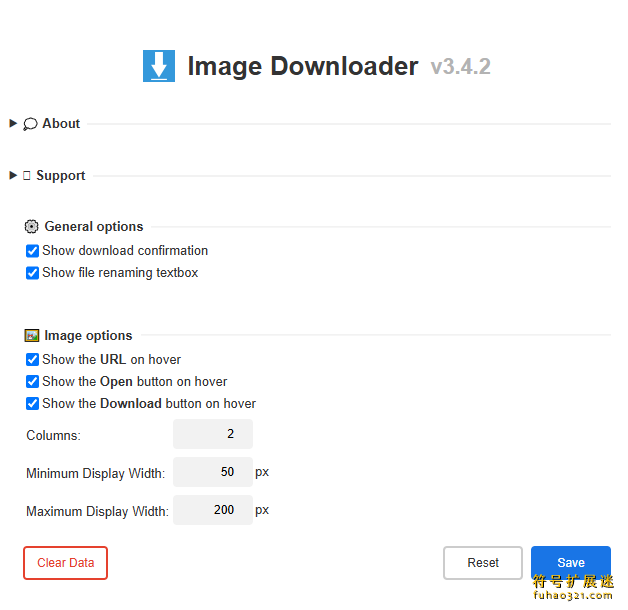Click the Minimum Display Width: label
This screenshot has height=610, width=628.
click(x=95, y=473)
